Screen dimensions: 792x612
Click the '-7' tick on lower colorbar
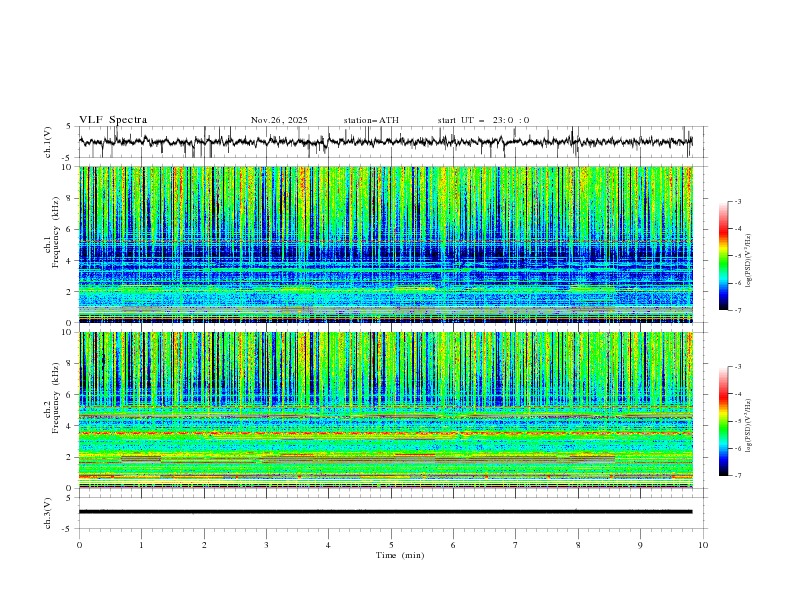point(737,476)
